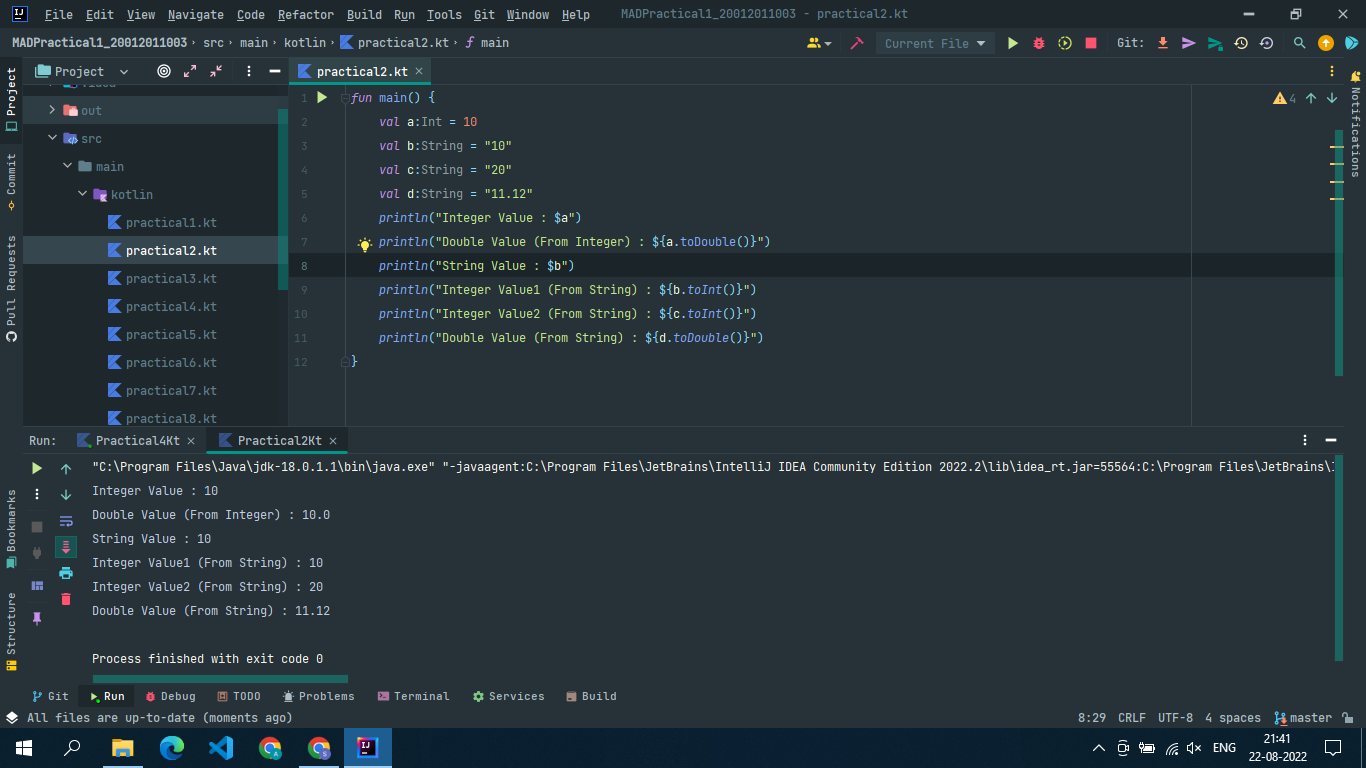Open Code With Me dropdown

click(819, 43)
